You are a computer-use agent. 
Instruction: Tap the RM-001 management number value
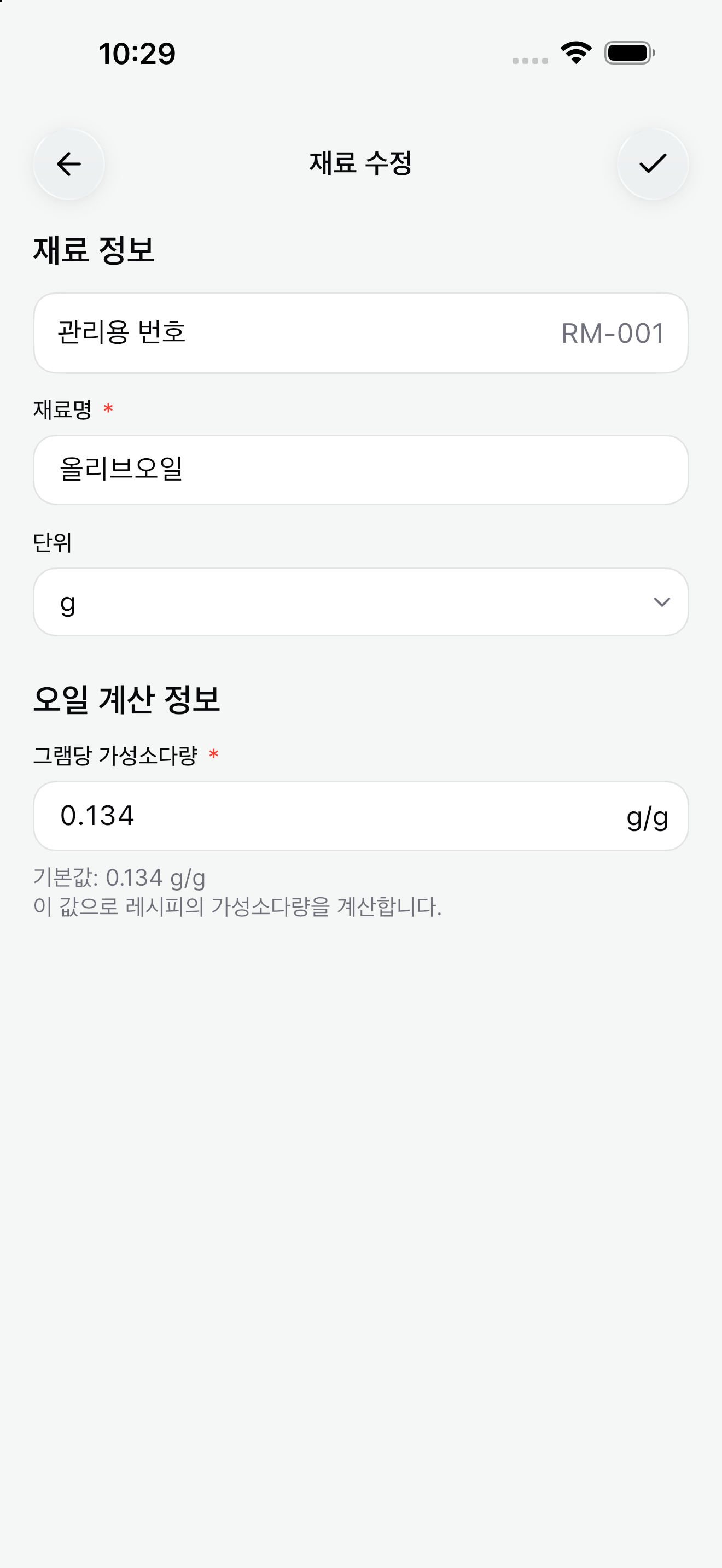point(613,334)
